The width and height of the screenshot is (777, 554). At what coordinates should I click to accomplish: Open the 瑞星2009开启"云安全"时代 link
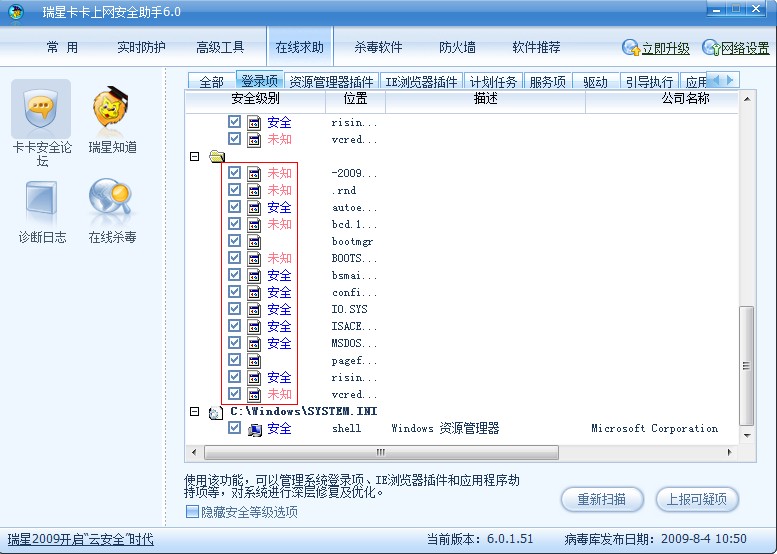point(81,539)
